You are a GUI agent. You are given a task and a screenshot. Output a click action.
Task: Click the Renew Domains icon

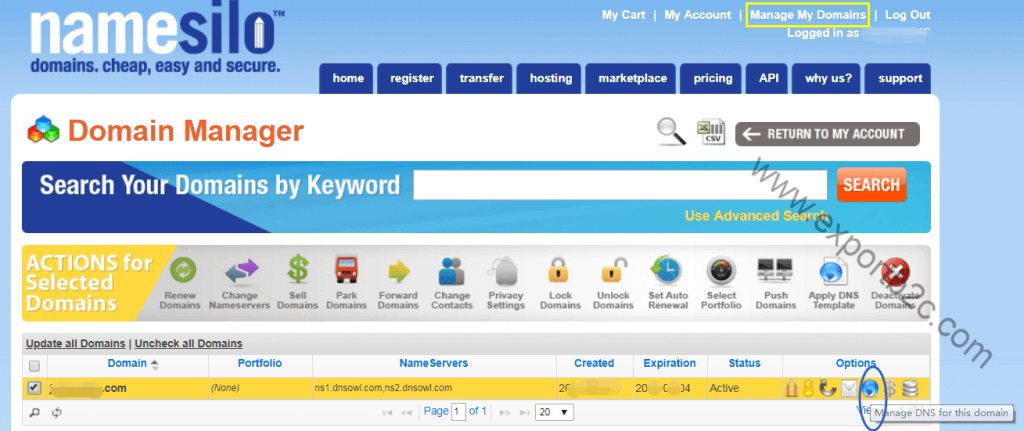click(x=181, y=272)
